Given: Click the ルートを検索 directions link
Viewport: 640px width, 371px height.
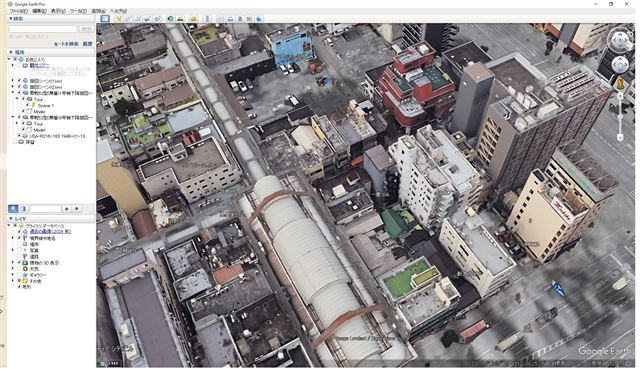Looking at the screenshot, I should click(66, 44).
